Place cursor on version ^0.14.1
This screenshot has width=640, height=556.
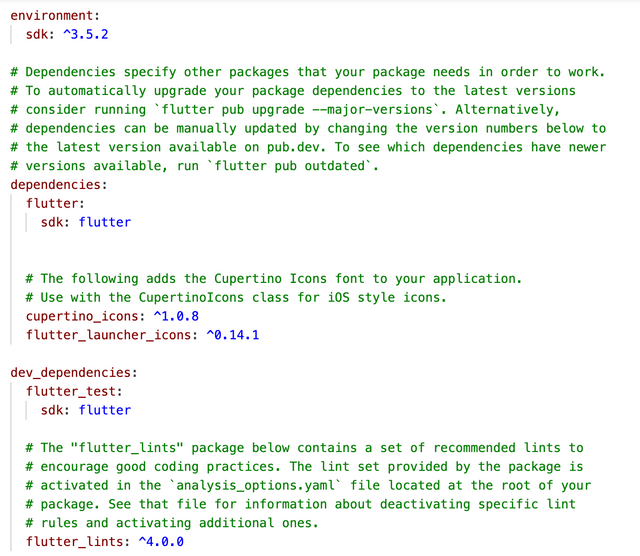pyautogui.click(x=232, y=335)
